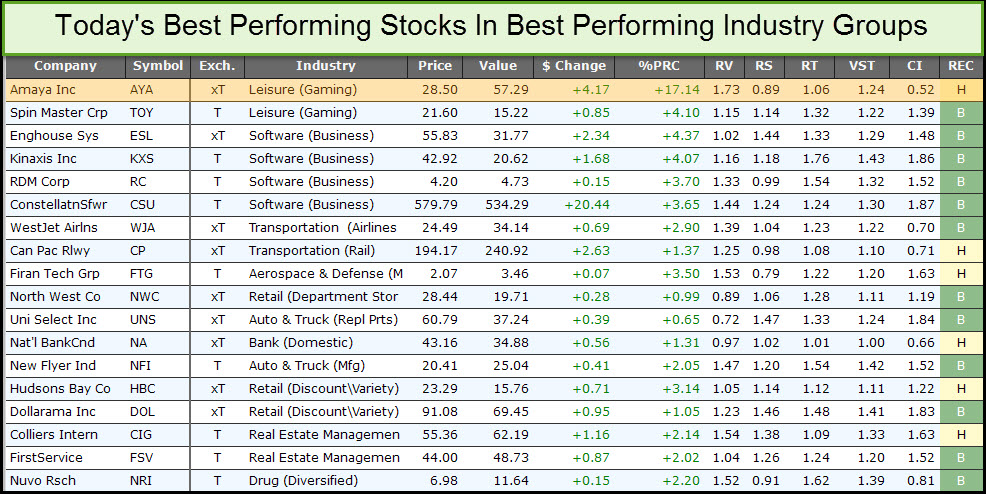Sort by the CI column header

click(x=914, y=66)
